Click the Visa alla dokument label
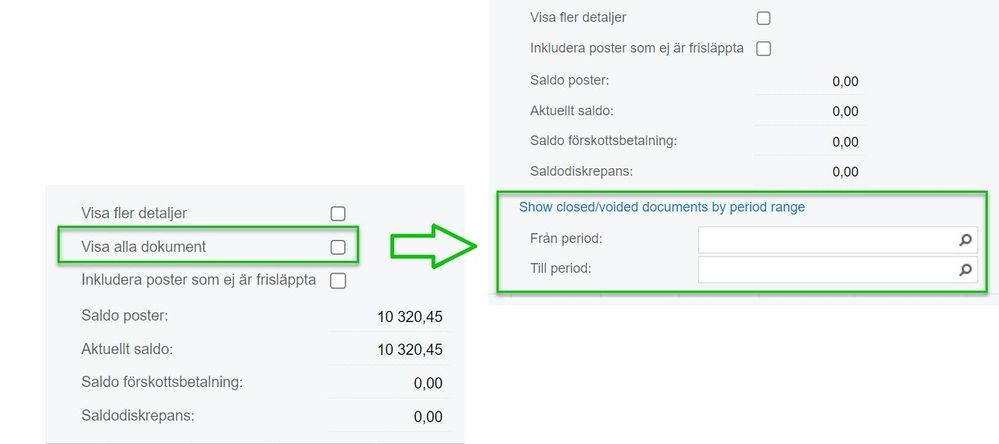The height and width of the screenshot is (444, 999). (144, 247)
